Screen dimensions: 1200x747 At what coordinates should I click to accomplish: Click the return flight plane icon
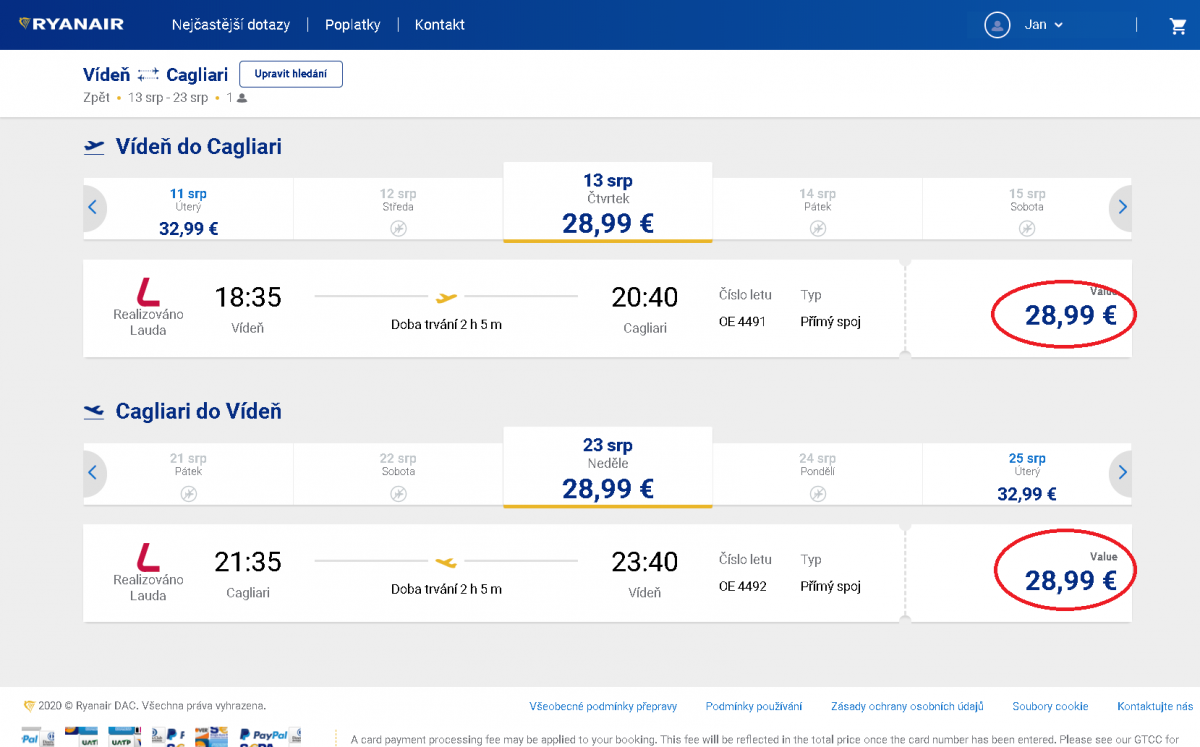coord(94,411)
